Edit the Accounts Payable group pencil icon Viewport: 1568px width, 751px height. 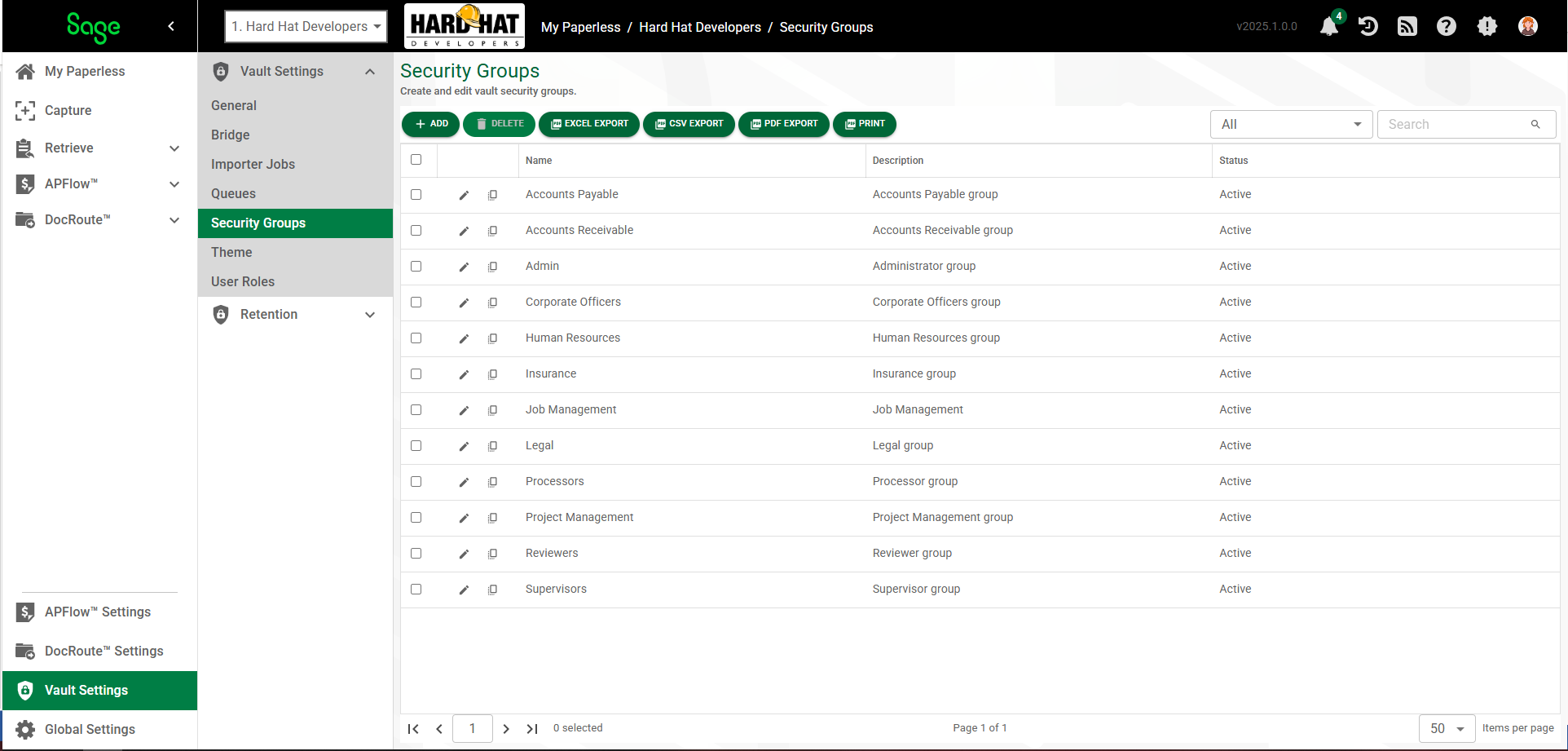tap(464, 195)
